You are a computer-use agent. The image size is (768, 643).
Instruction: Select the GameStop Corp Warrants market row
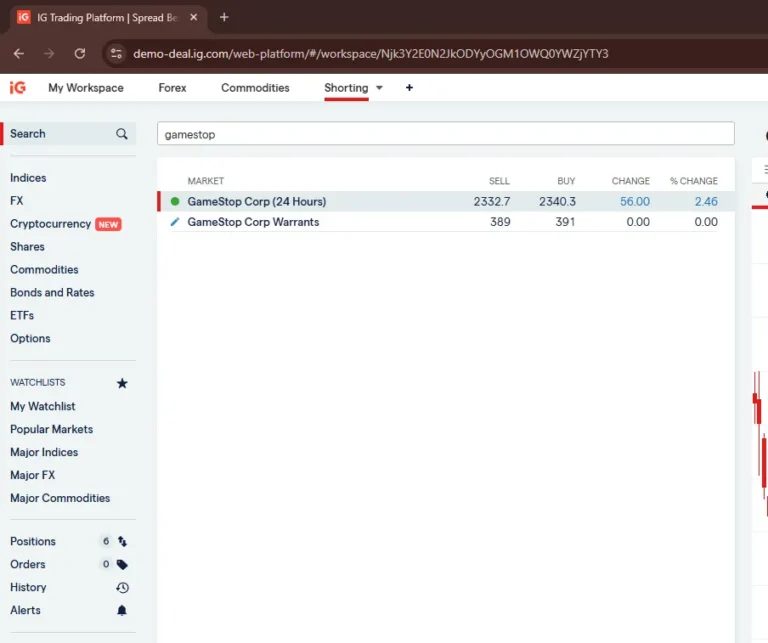click(446, 222)
